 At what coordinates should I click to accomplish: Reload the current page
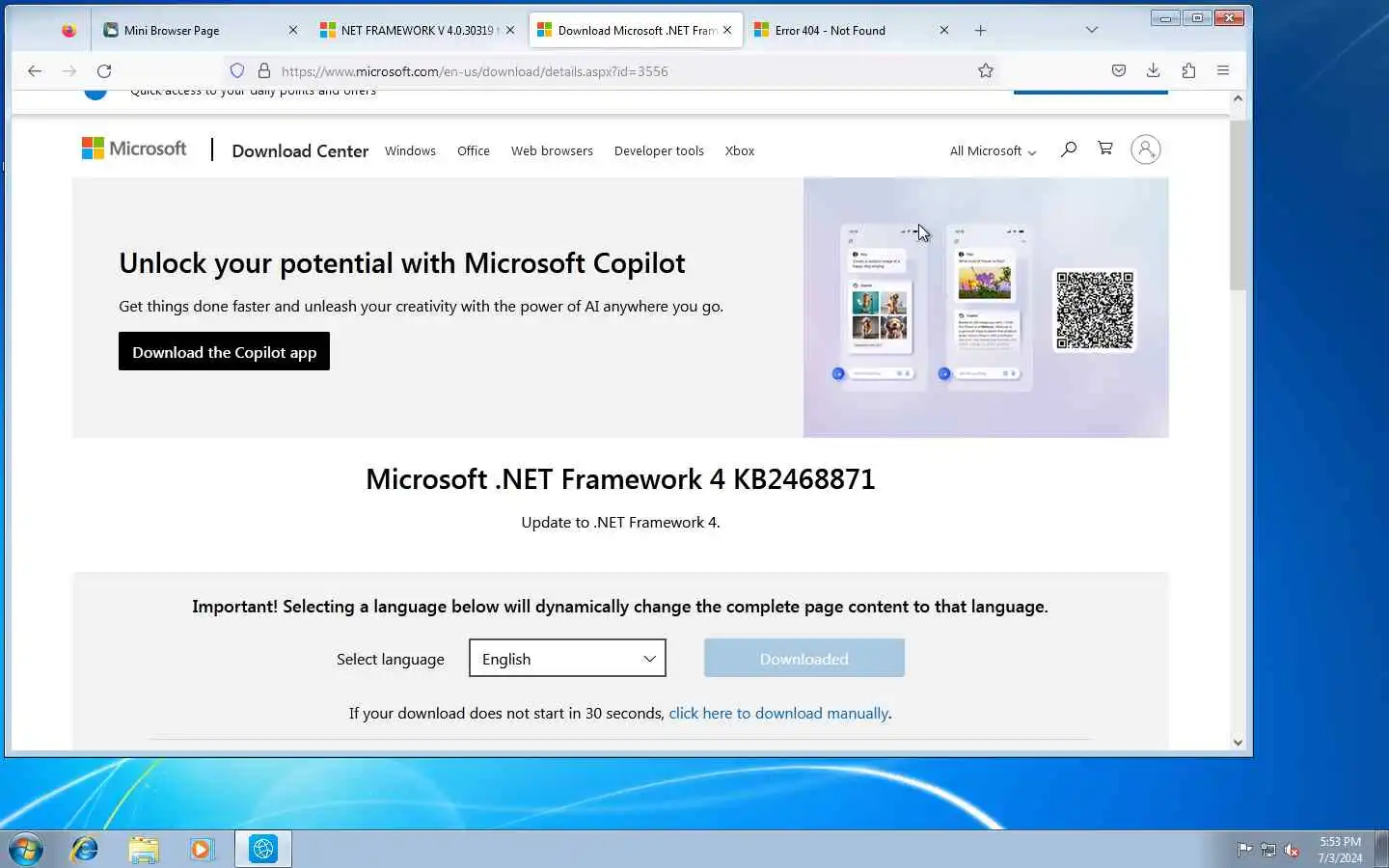[104, 70]
